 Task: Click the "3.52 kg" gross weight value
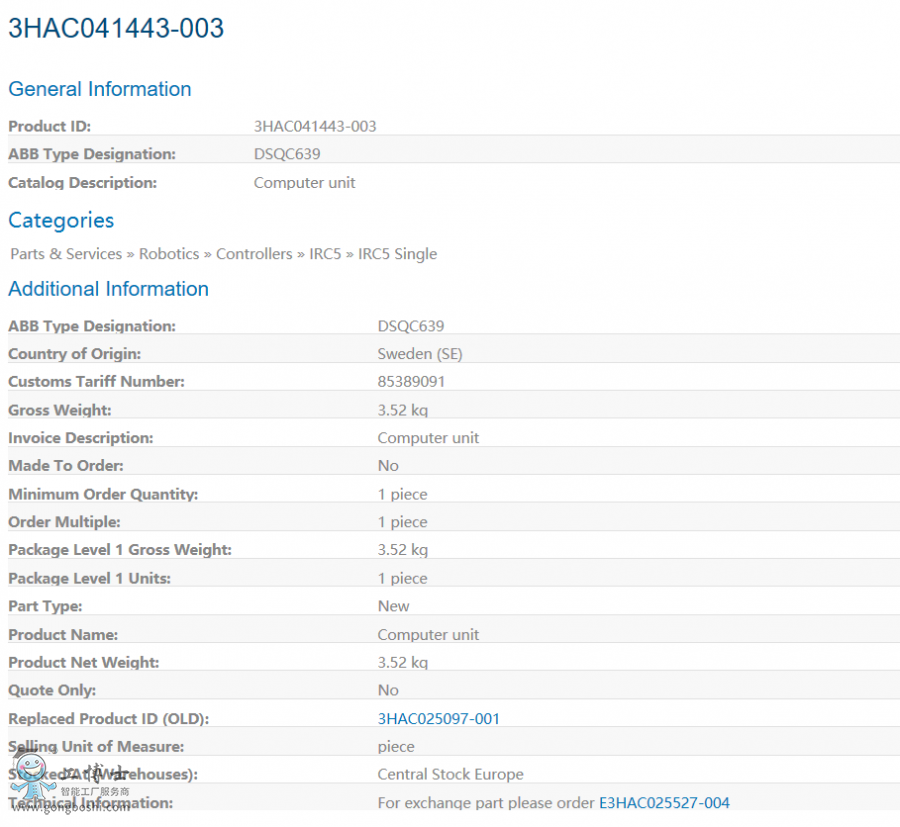[401, 409]
